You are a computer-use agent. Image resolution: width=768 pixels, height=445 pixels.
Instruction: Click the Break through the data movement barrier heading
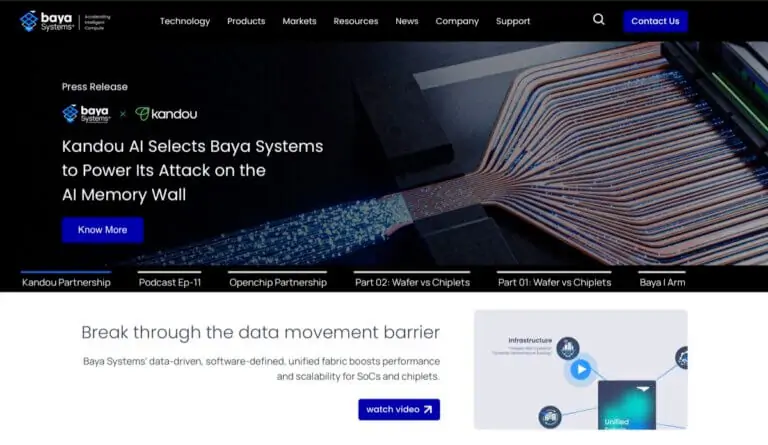click(x=261, y=332)
